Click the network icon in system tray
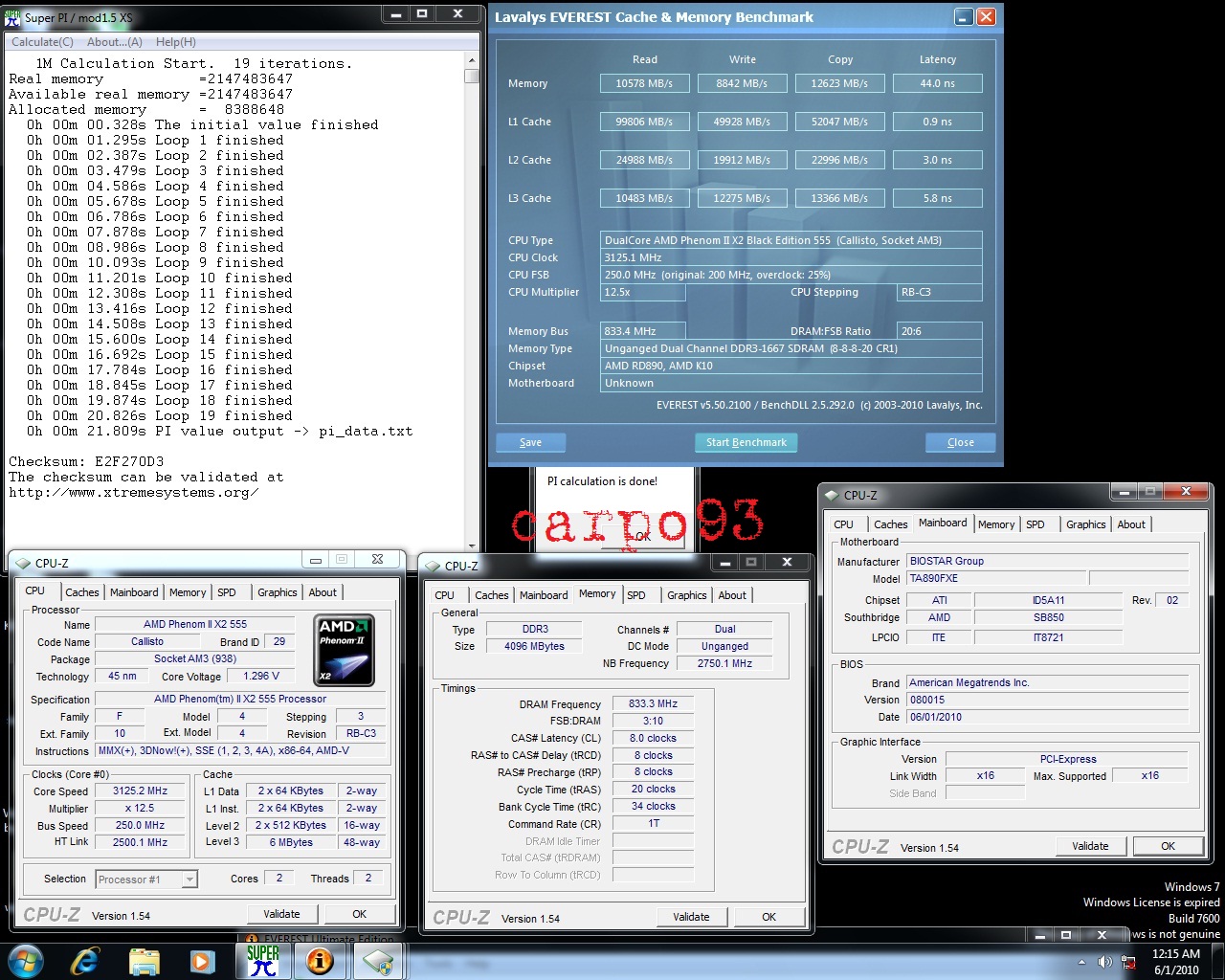 (x=1128, y=961)
